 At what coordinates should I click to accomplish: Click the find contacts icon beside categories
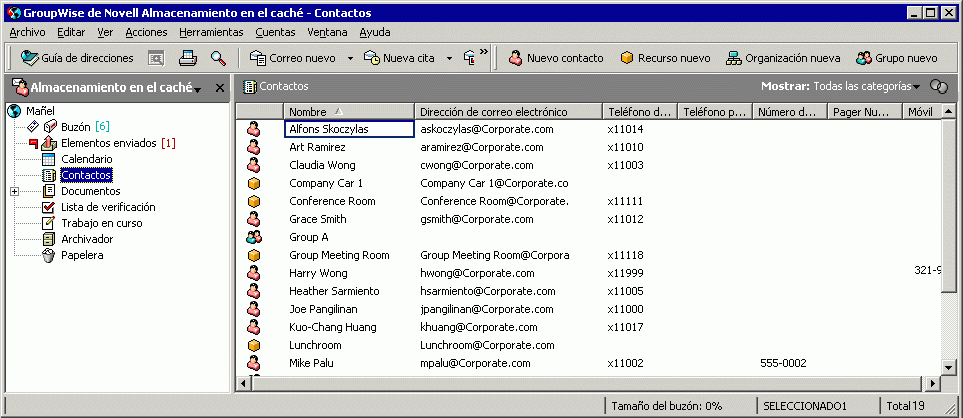coord(938,87)
